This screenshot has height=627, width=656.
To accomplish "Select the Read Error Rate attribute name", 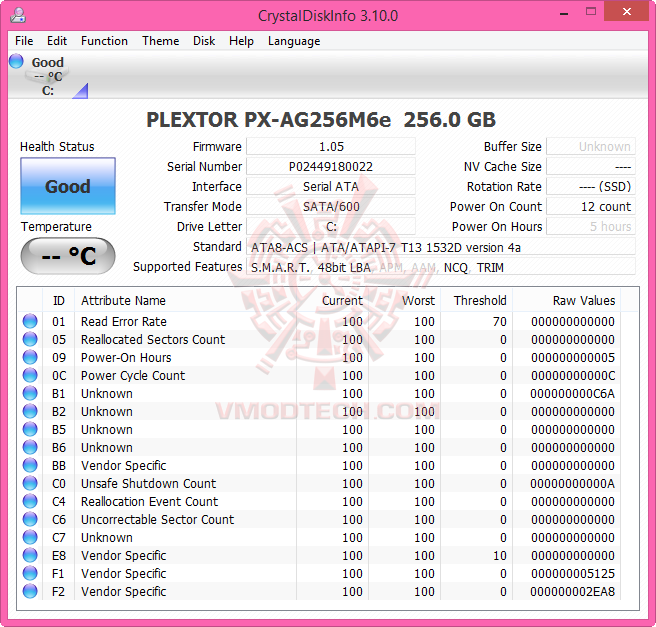I will click(124, 321).
